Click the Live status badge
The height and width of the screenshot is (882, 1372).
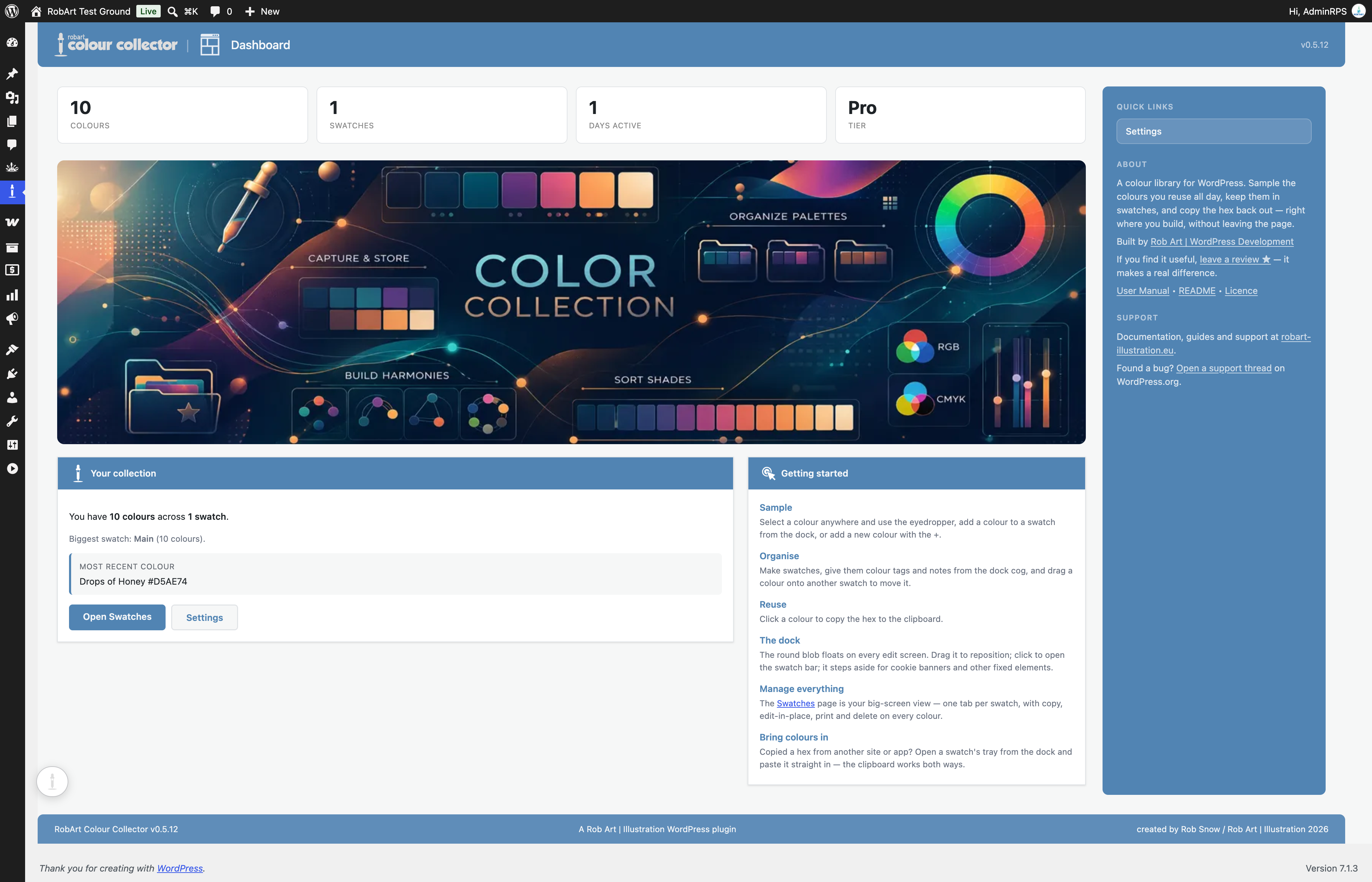tap(148, 11)
